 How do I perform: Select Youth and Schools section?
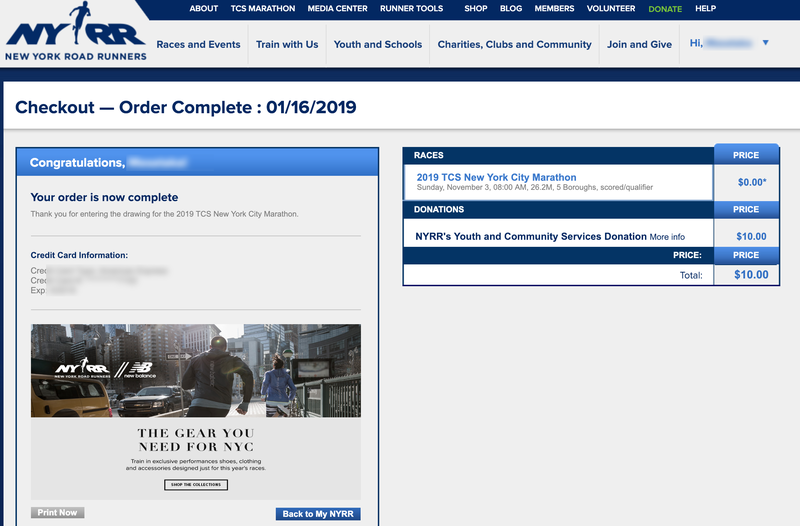point(378,44)
